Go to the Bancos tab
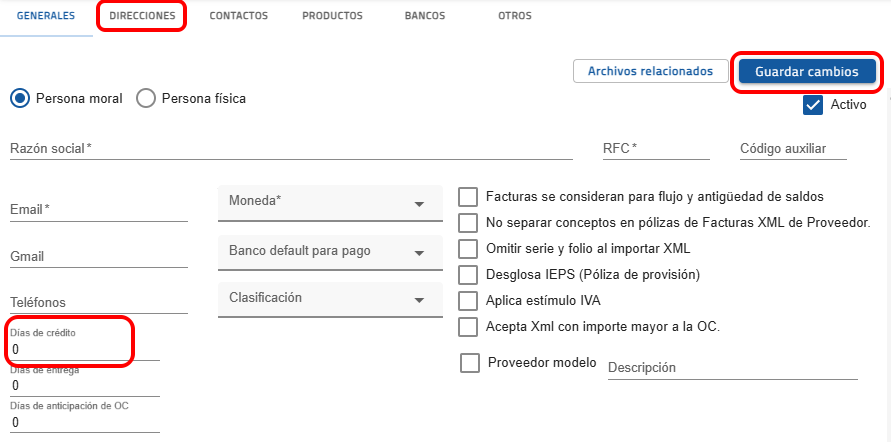This screenshot has height=442, width=891. tap(425, 16)
